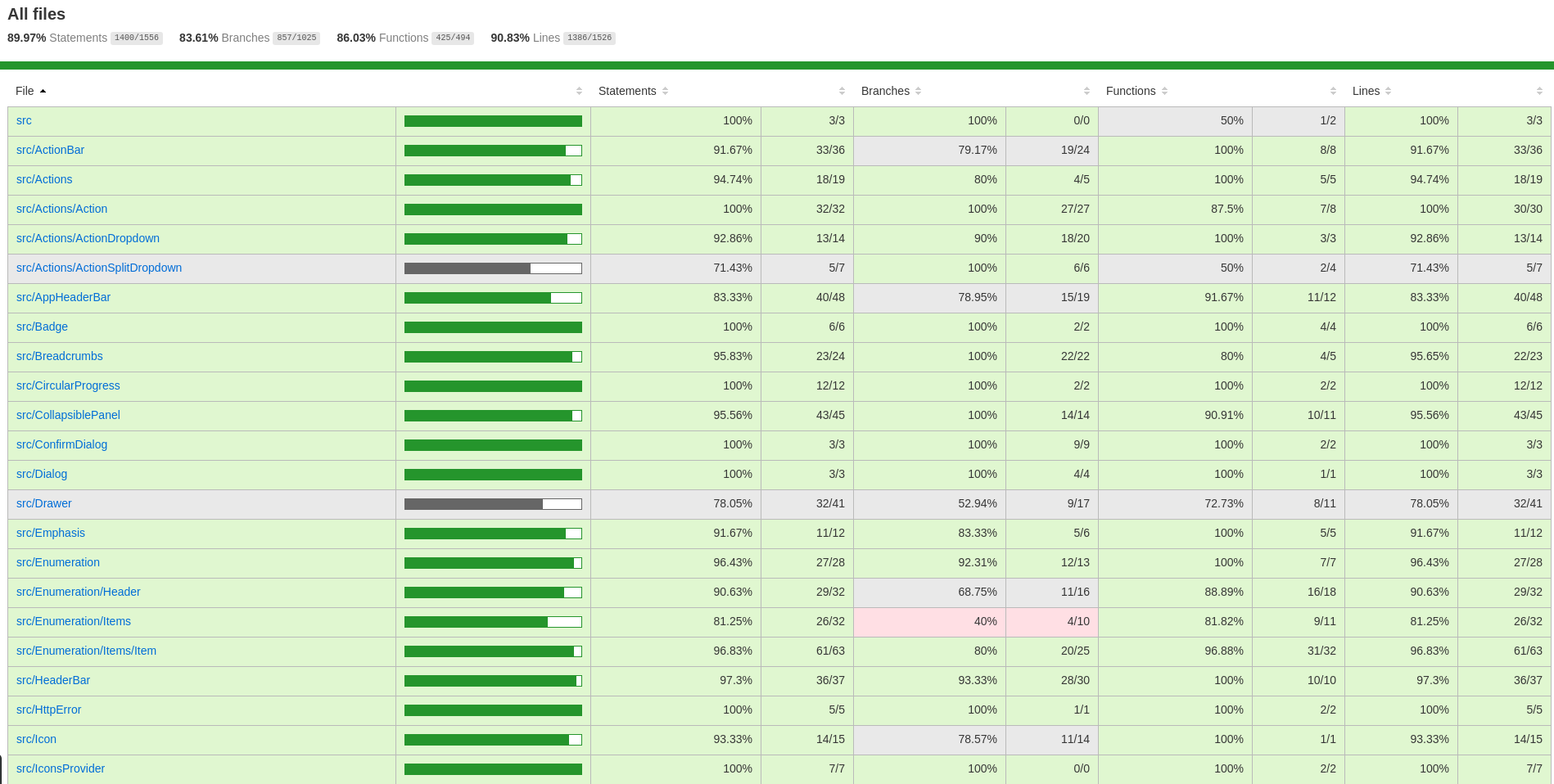Image resolution: width=1554 pixels, height=784 pixels.
Task: Open src/HttpError coverage details
Action: coord(48,710)
